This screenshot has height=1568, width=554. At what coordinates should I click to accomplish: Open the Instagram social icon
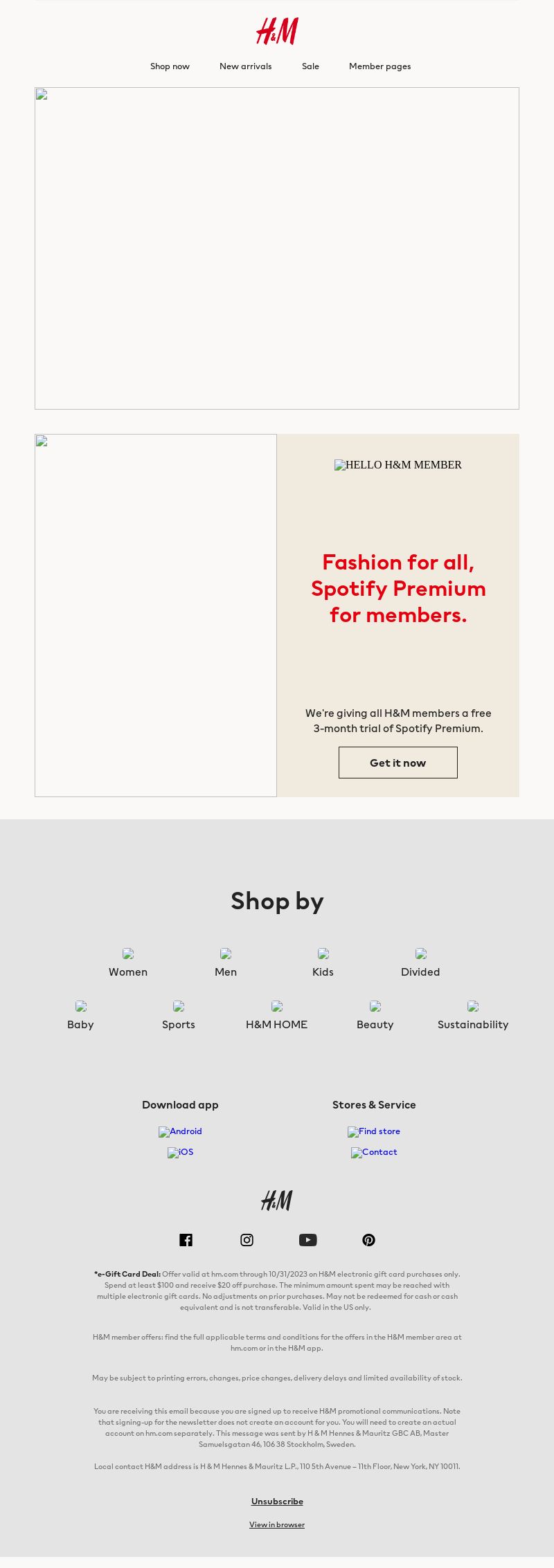[x=247, y=1240]
